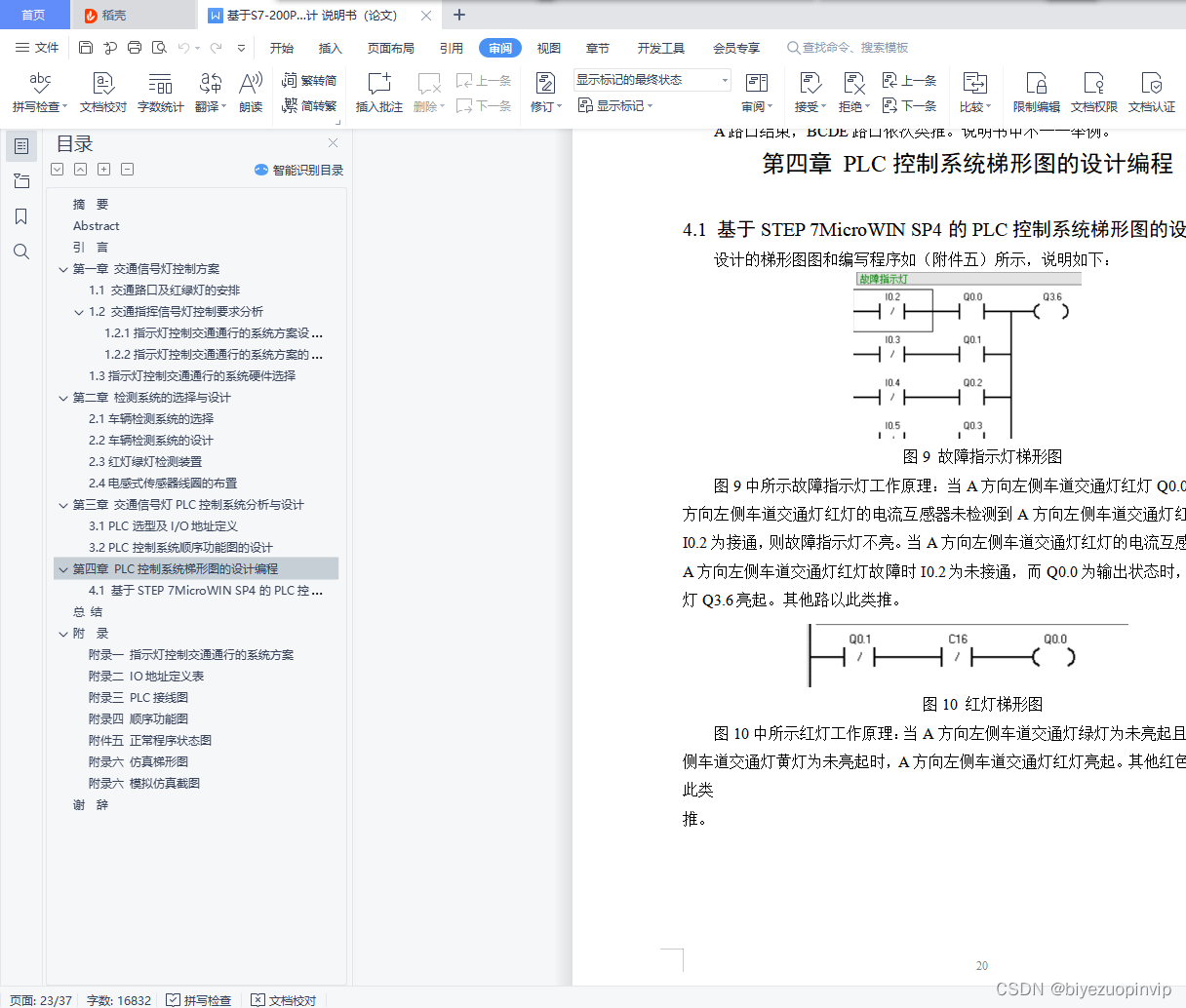Start 朗读 text-to-speech reading
This screenshot has height=1008, width=1186.
pos(252,91)
